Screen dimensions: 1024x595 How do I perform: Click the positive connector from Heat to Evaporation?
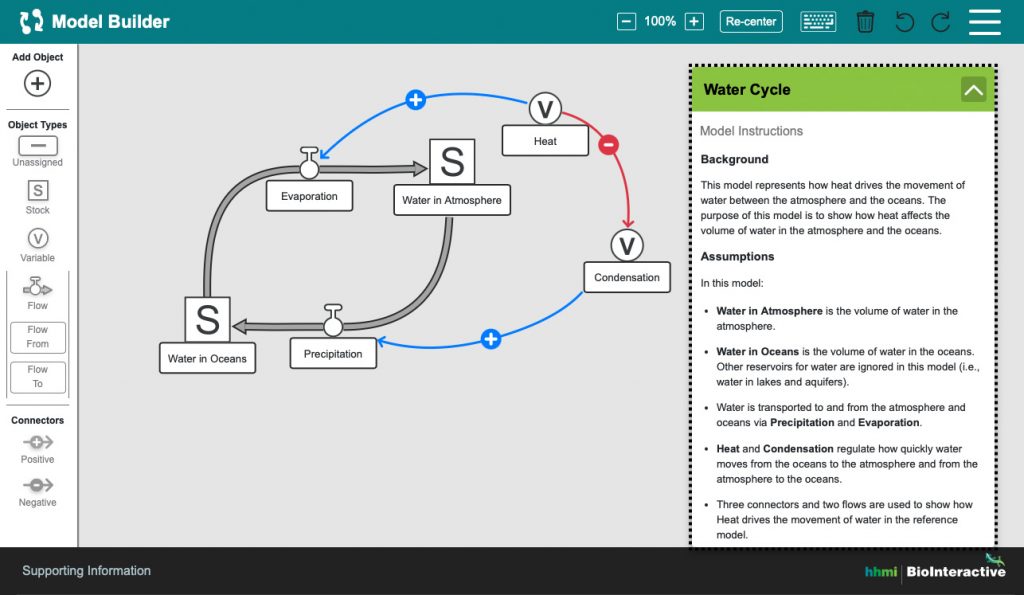coord(415,100)
